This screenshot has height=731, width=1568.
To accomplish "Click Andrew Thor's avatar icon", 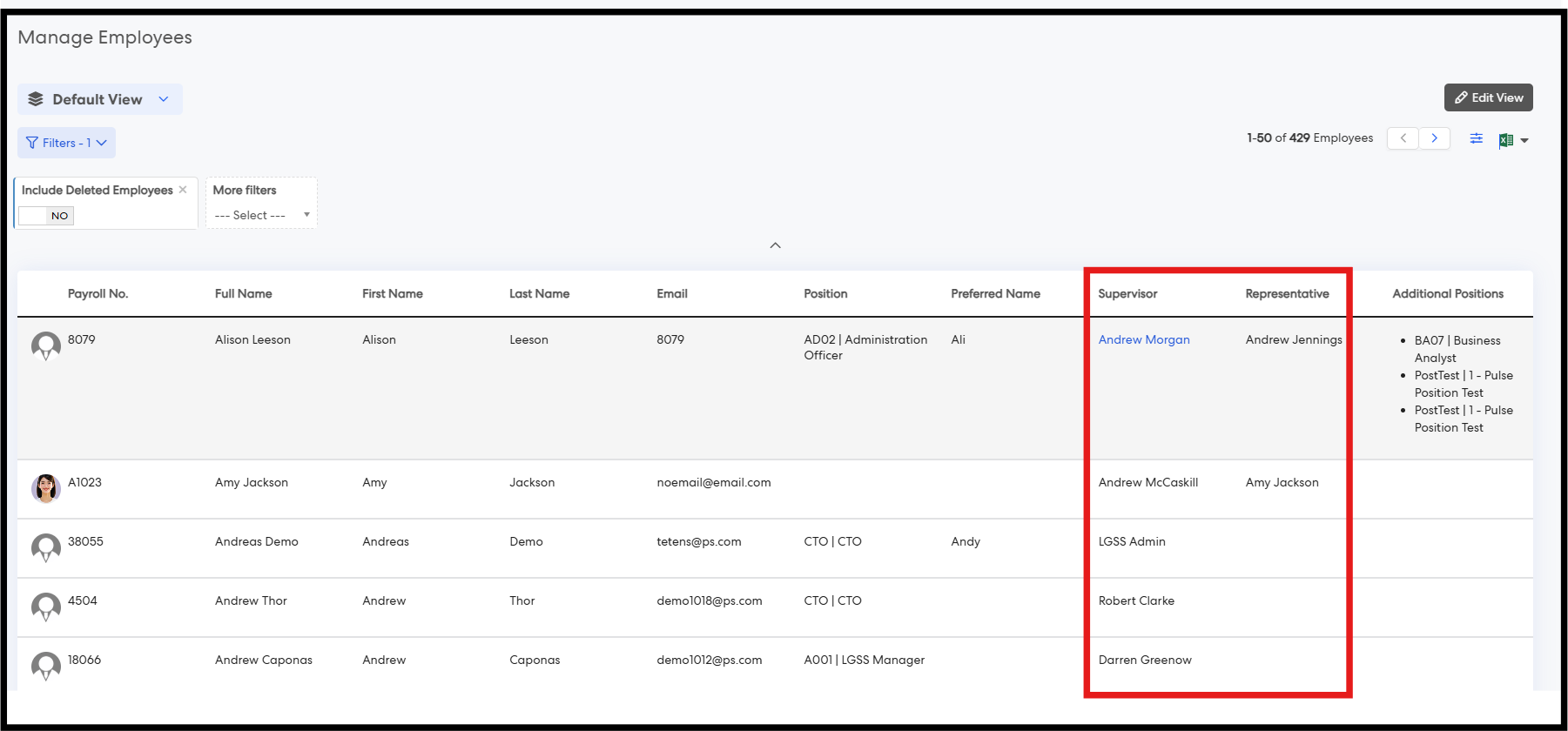I will [46, 607].
